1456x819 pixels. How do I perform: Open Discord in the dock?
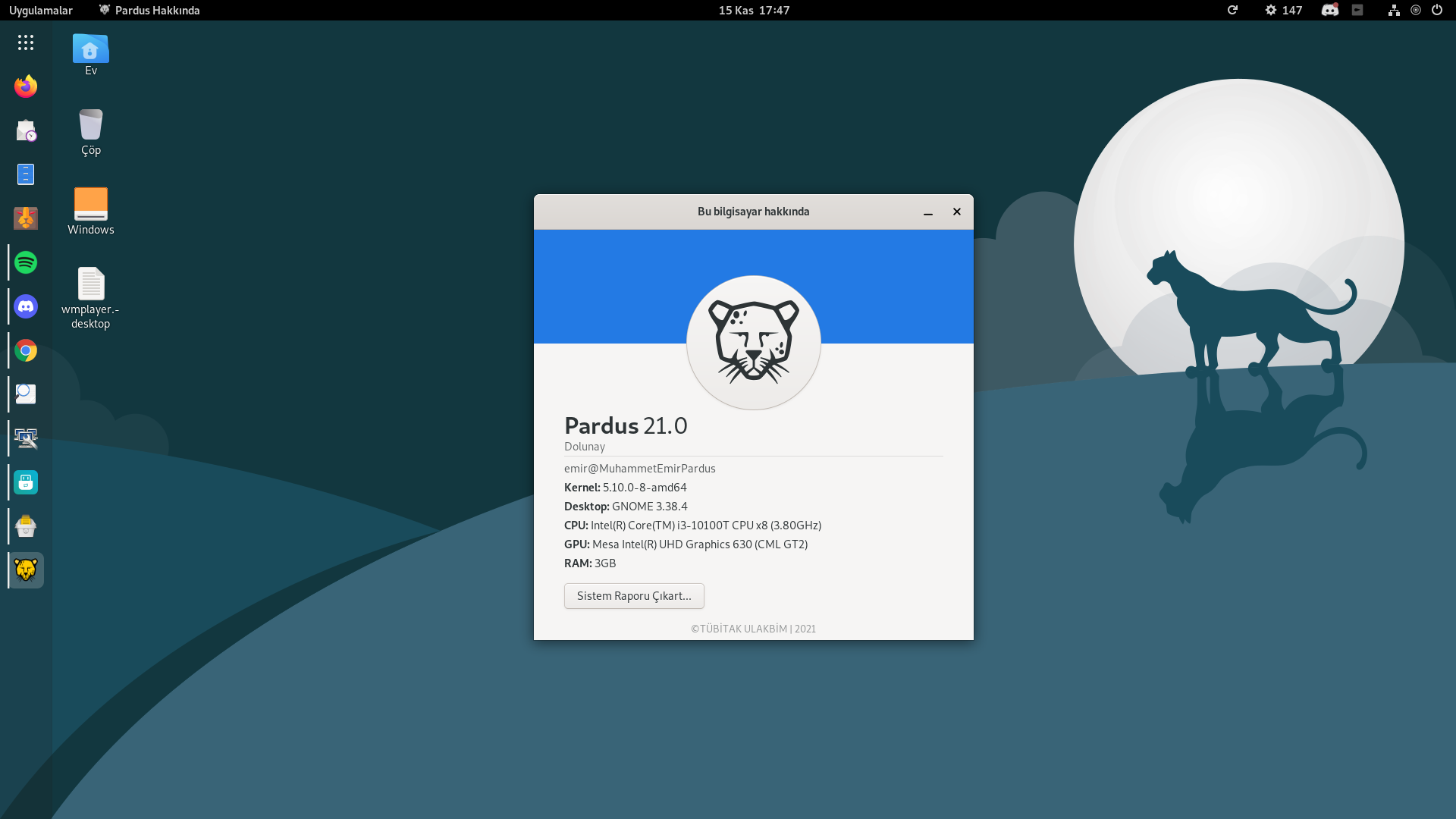[x=26, y=306]
